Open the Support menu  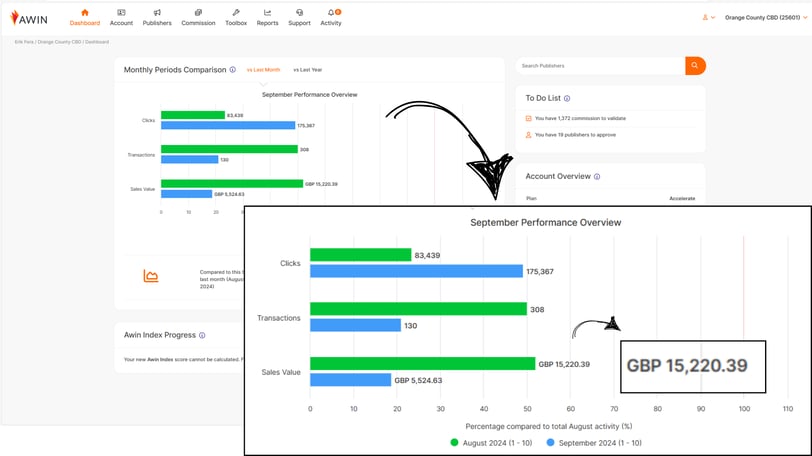[x=299, y=18]
